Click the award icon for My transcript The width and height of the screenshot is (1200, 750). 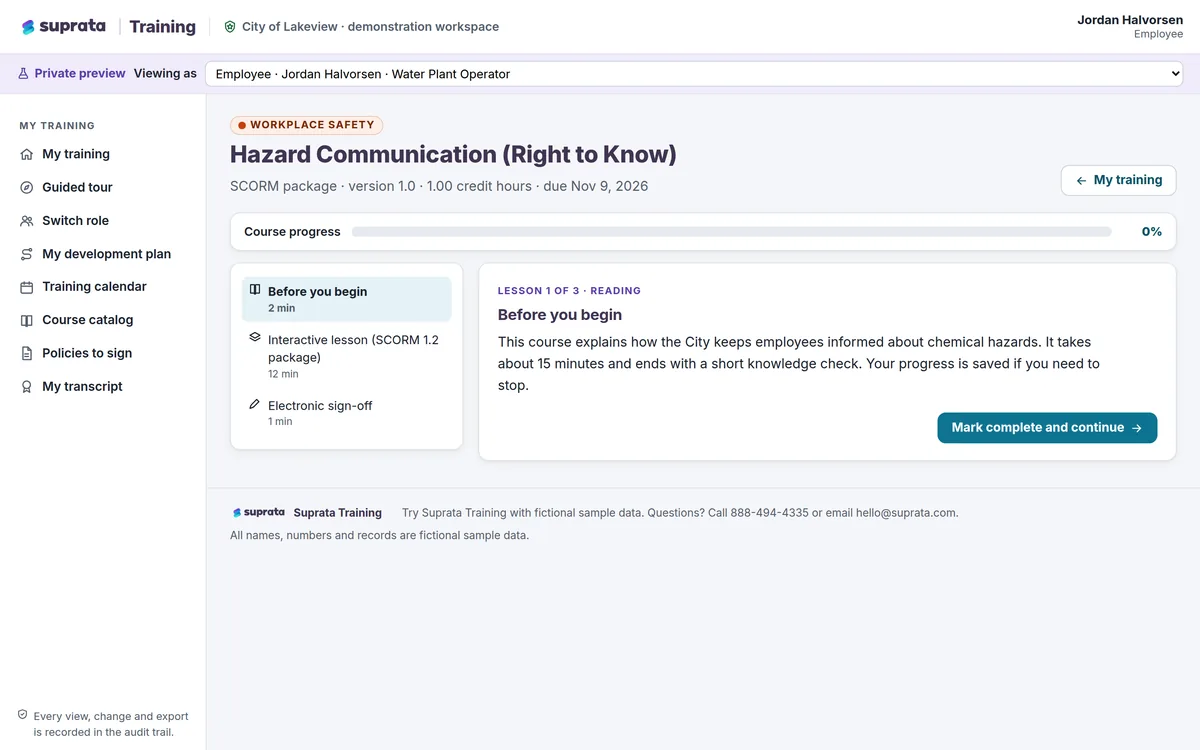click(27, 387)
